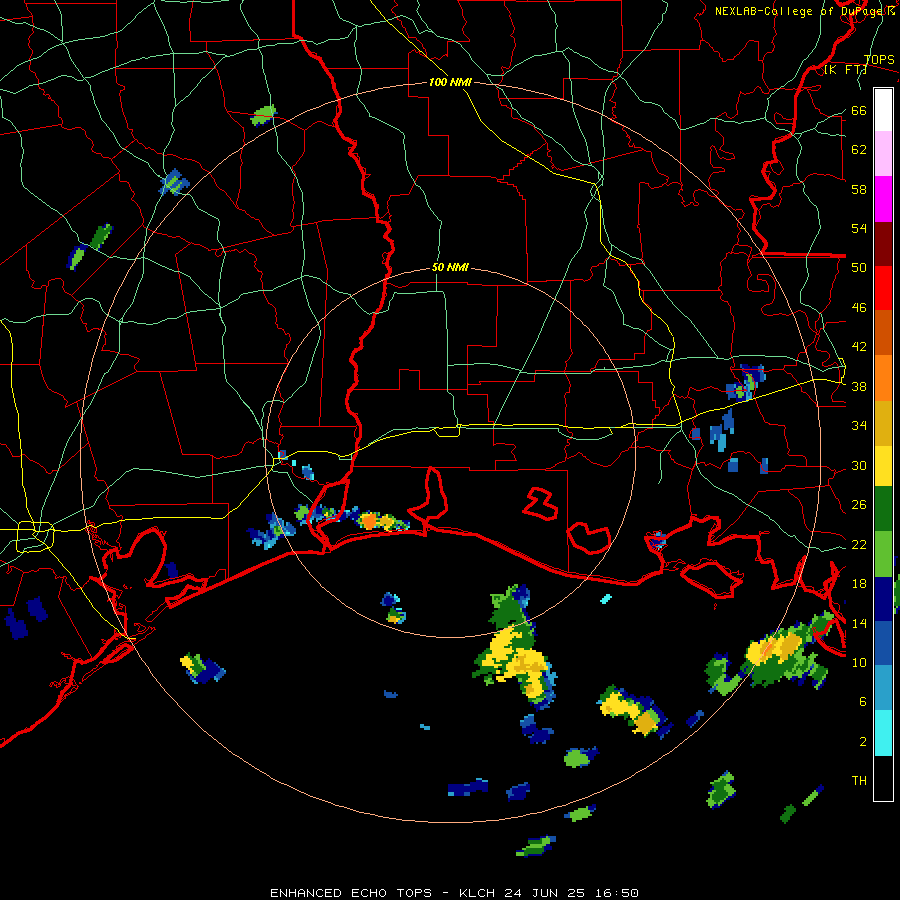Click the 58 legend value

pos(859,189)
